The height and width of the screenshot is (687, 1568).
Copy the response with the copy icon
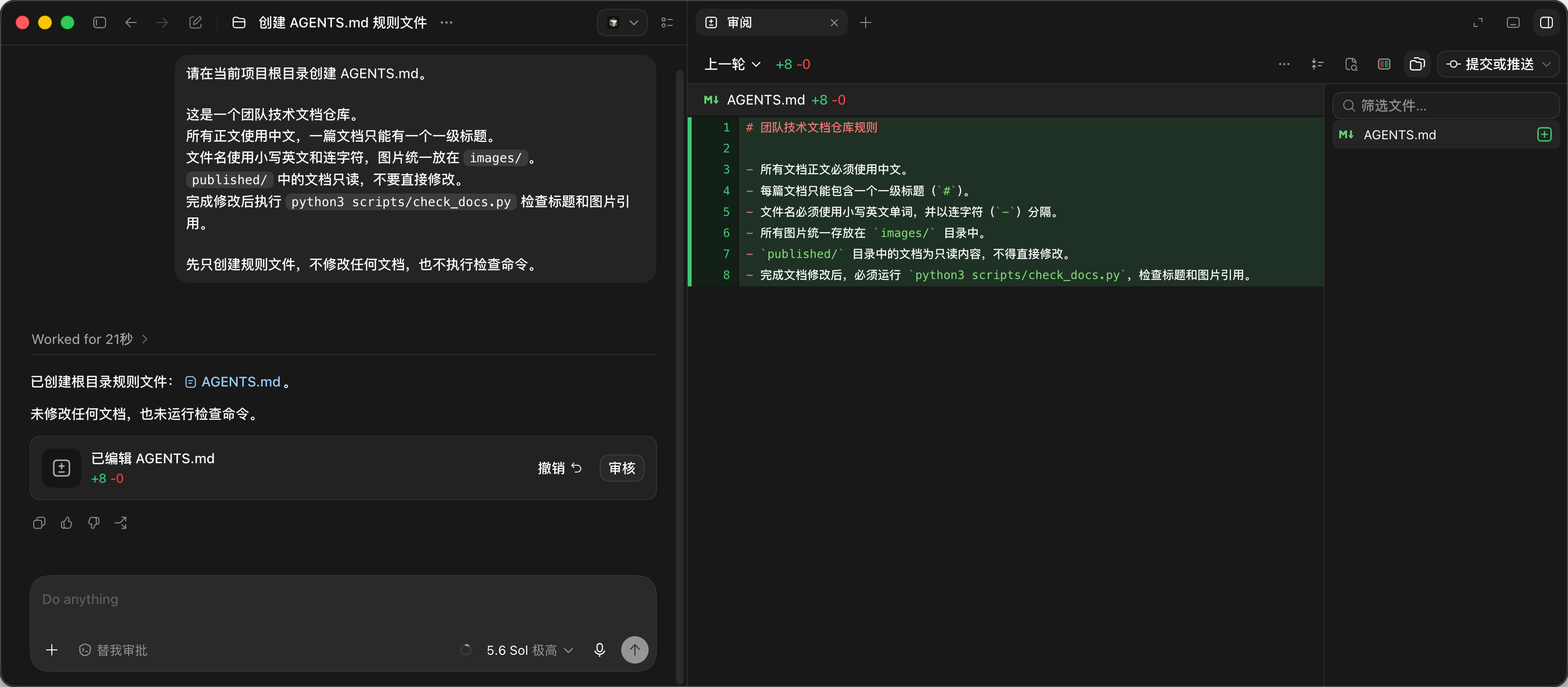tap(40, 523)
